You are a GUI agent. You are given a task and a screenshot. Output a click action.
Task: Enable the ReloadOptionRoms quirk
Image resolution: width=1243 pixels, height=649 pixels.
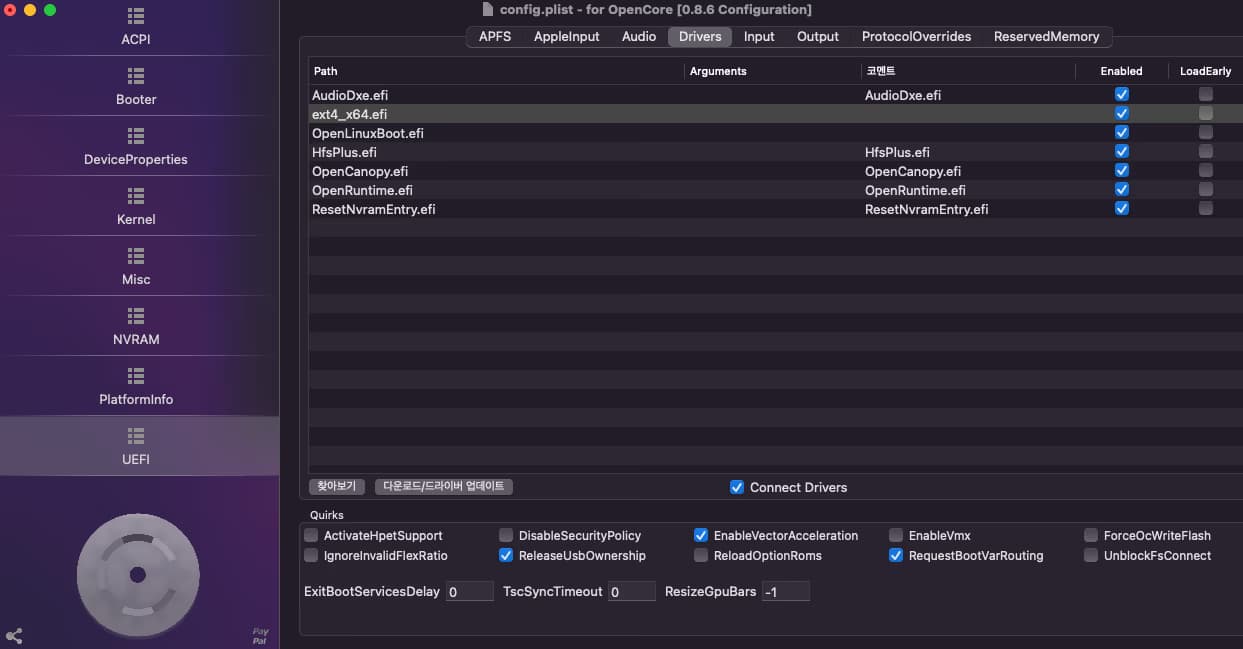click(x=701, y=555)
